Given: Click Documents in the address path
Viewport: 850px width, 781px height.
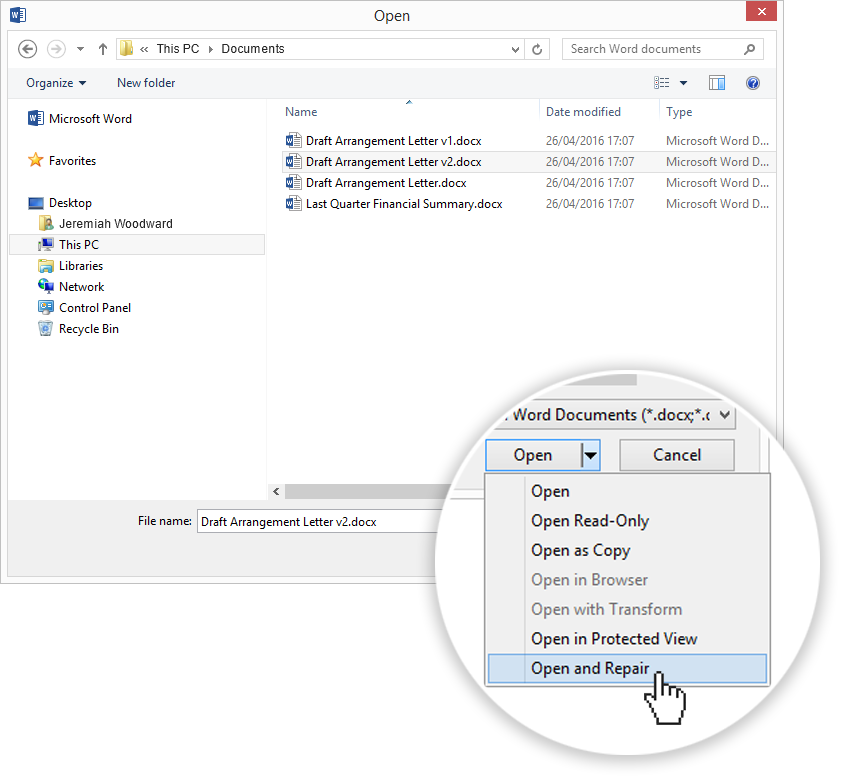Looking at the screenshot, I should pos(253,49).
